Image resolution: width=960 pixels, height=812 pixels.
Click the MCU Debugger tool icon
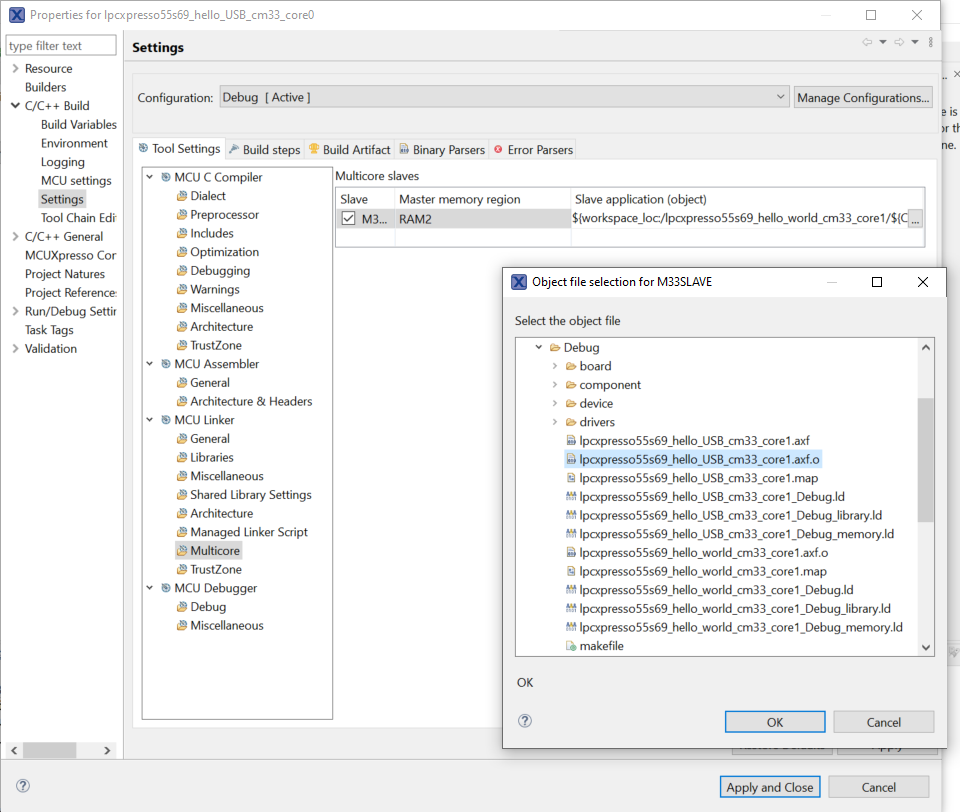[165, 588]
